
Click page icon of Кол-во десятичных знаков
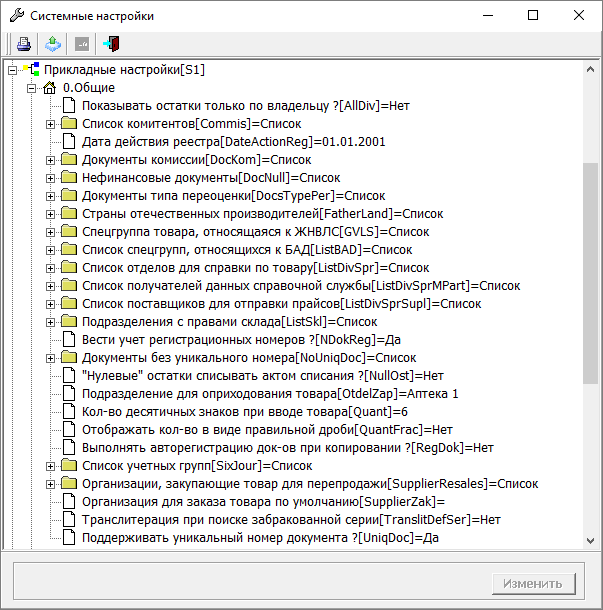69,412
